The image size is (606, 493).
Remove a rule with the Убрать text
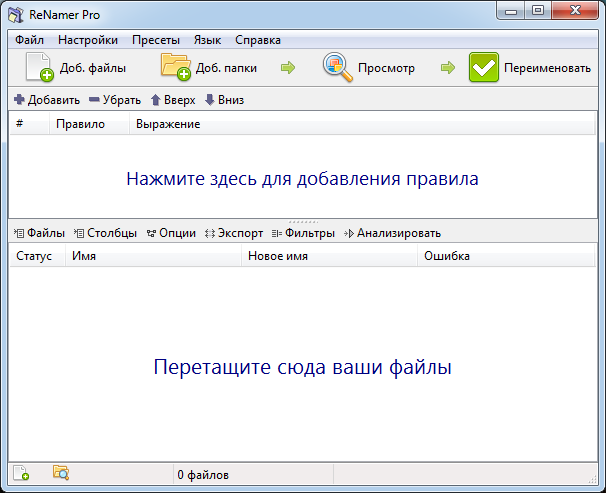tap(122, 100)
